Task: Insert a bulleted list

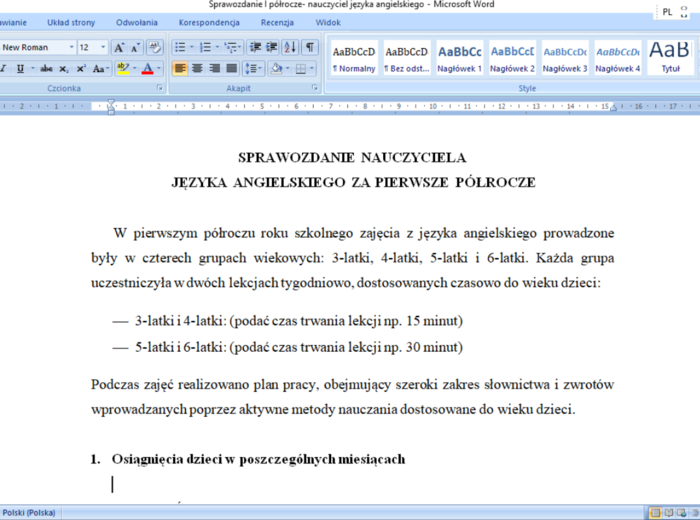Action: 180,47
